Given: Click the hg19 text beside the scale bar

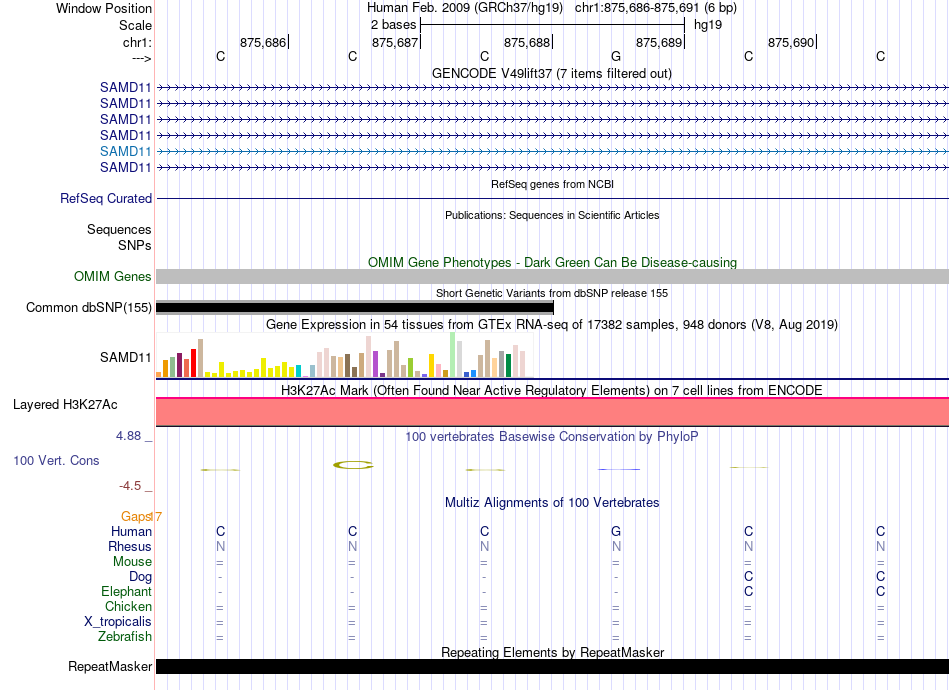Looking at the screenshot, I should [708, 25].
